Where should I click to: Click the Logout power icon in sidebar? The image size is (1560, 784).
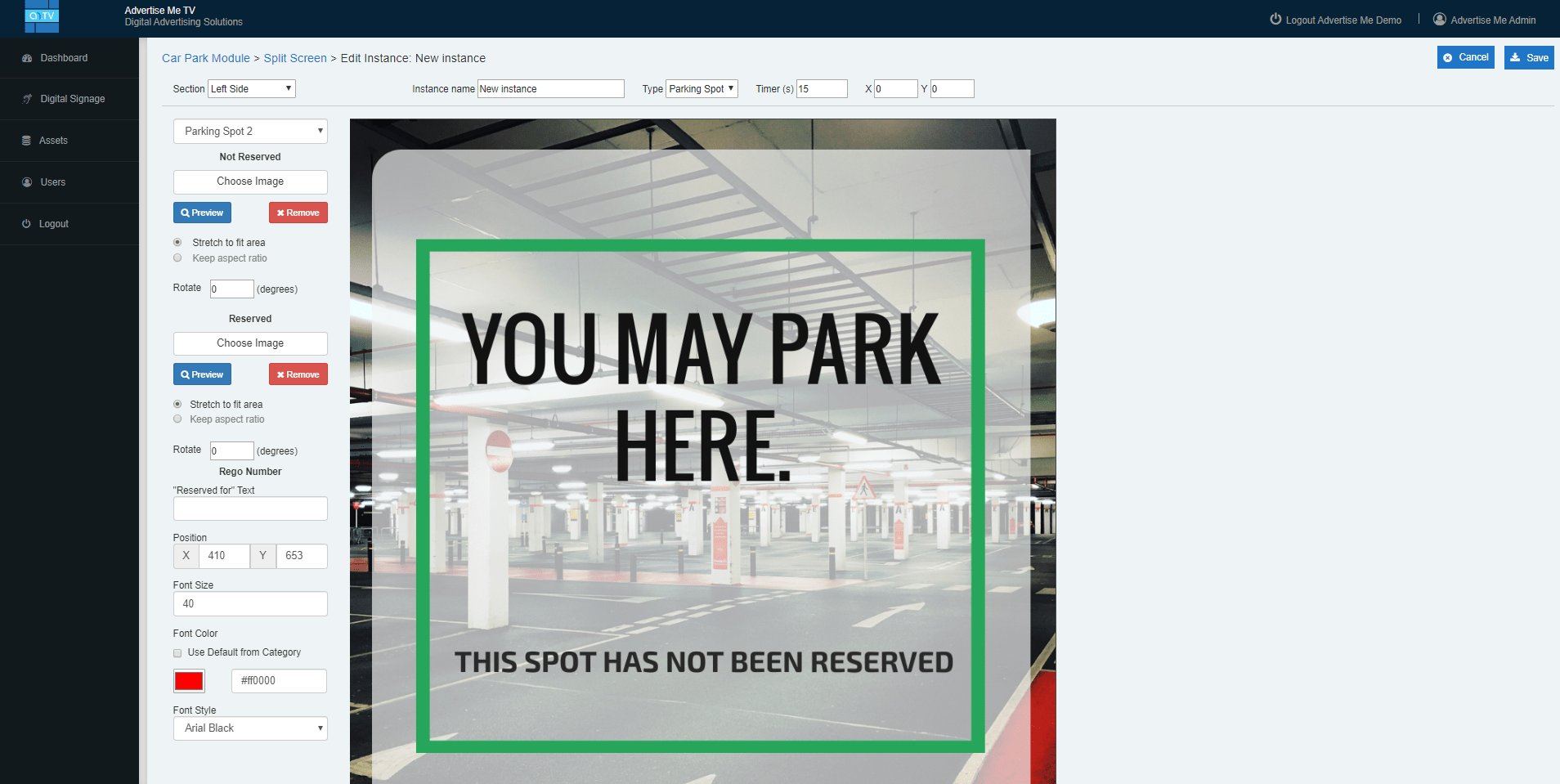click(x=26, y=224)
